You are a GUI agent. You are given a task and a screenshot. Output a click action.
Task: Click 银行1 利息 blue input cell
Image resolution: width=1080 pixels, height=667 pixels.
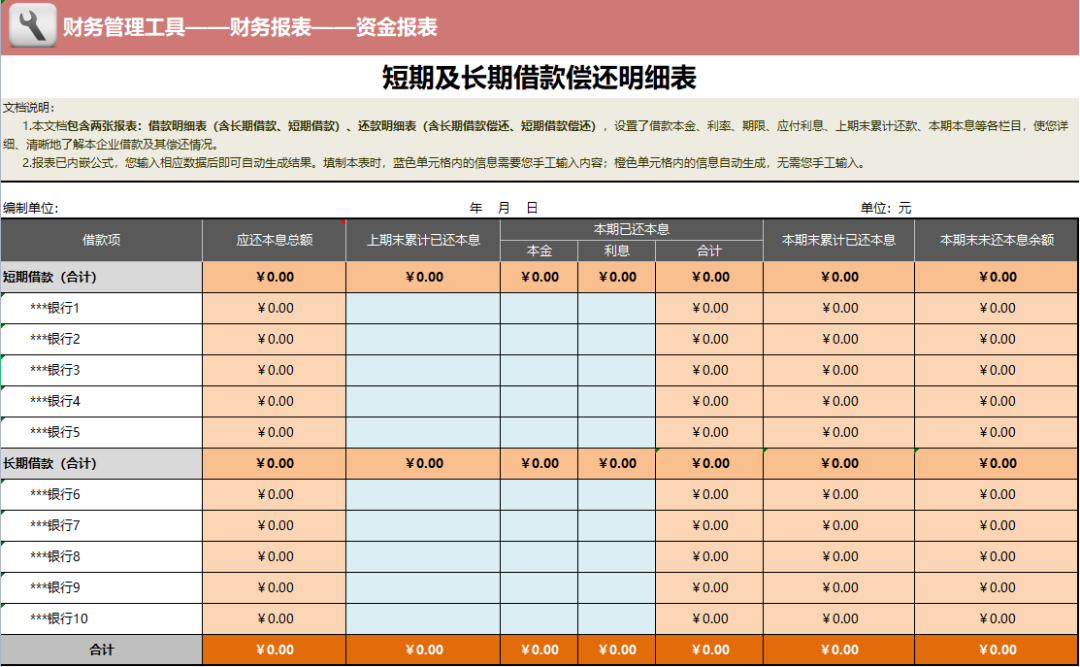click(x=616, y=308)
